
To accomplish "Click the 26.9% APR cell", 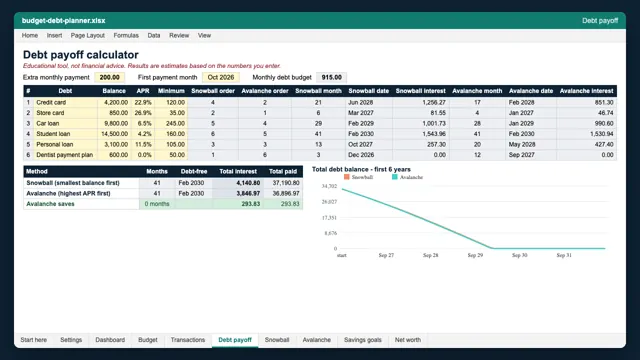I will (143, 113).
